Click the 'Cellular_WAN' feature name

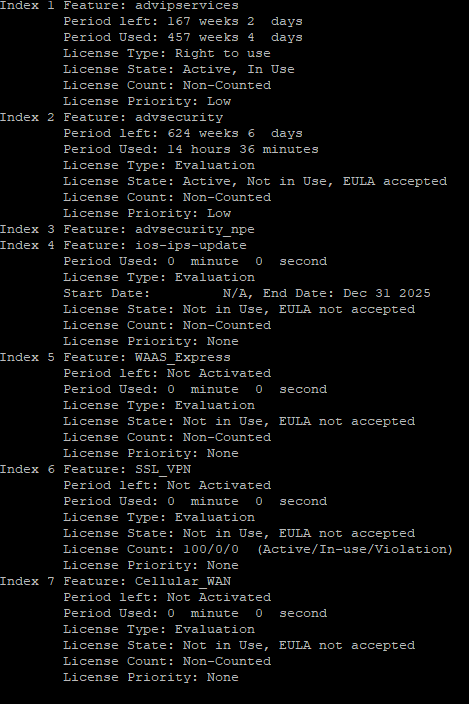pos(183,582)
